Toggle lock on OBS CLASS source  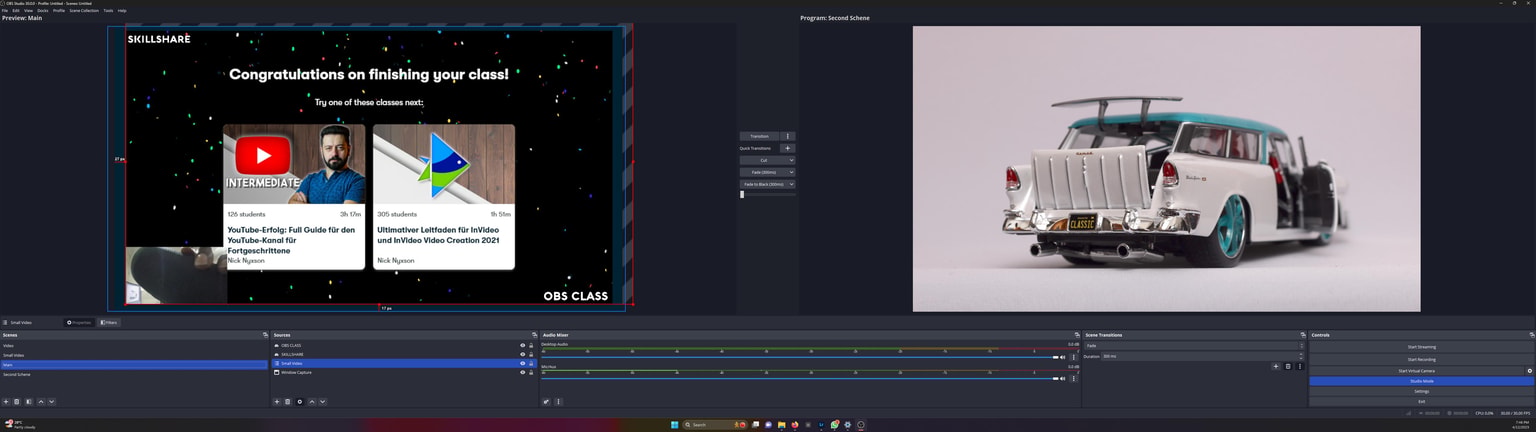[x=531, y=346]
